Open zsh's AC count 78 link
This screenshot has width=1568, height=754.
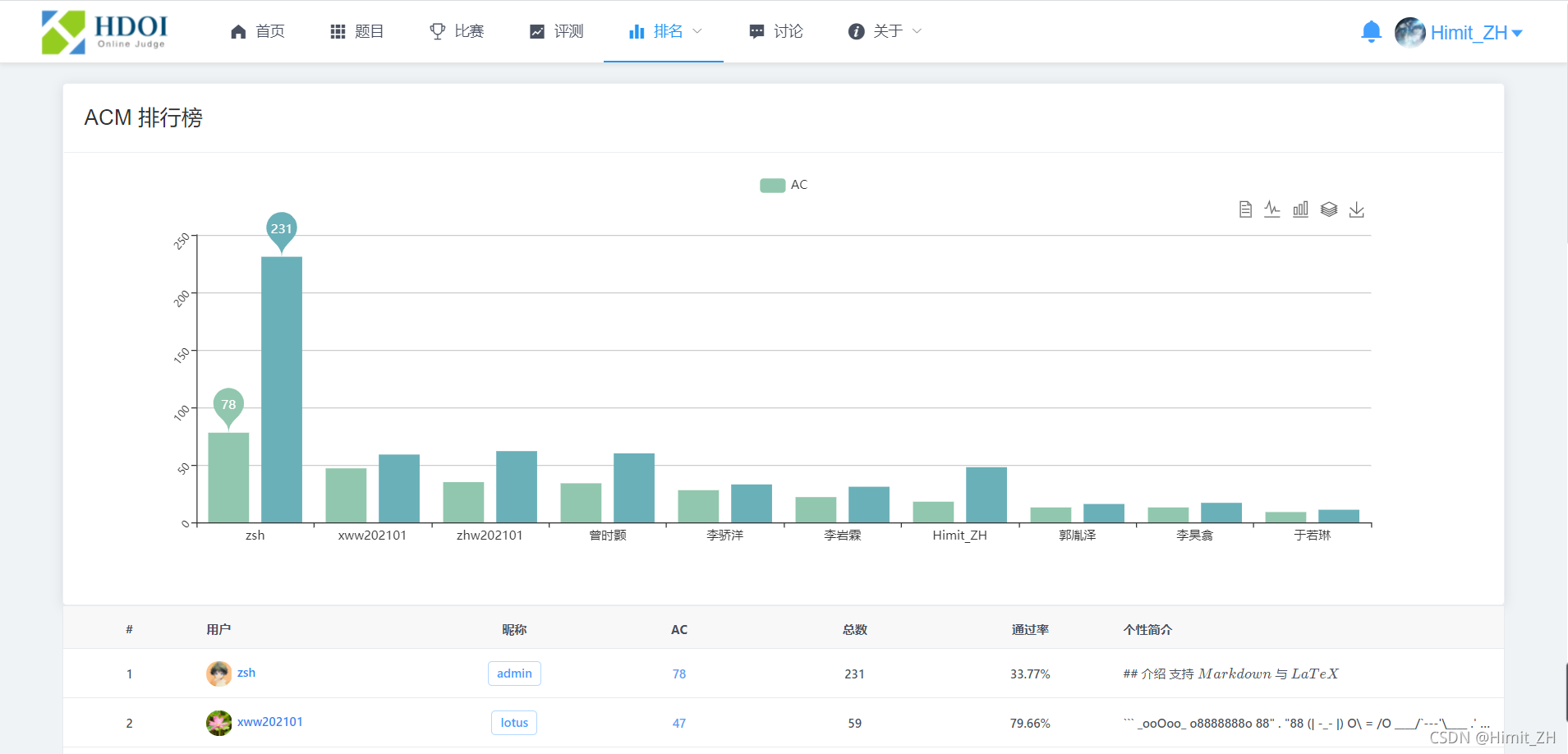tap(679, 674)
